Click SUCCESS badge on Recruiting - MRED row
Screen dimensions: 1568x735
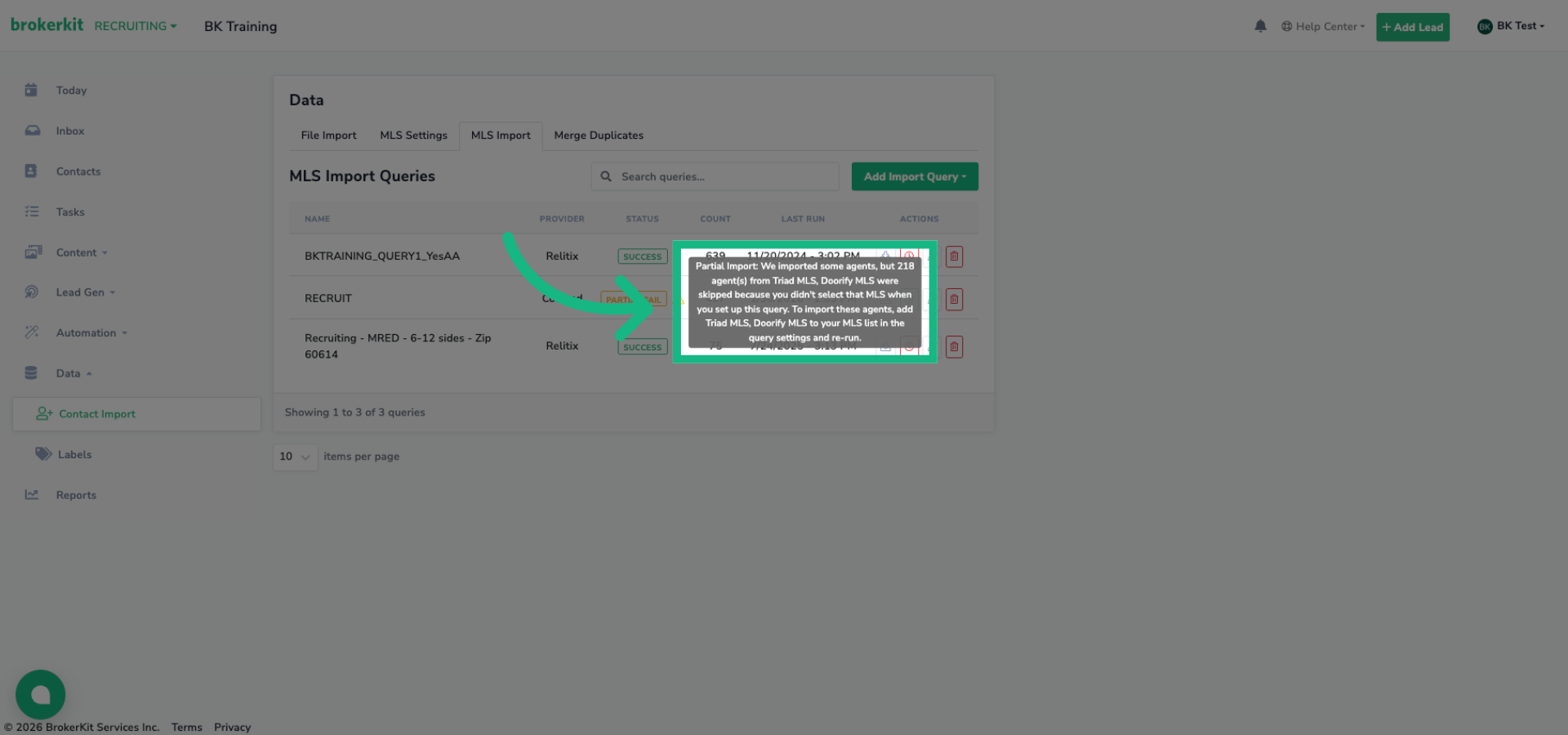pos(643,347)
